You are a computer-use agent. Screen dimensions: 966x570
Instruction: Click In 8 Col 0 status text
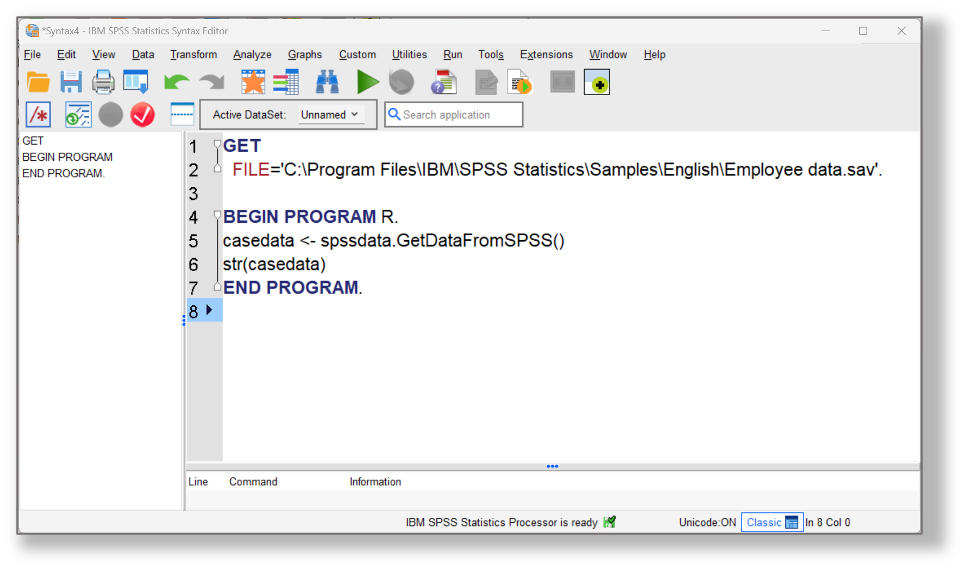(x=828, y=522)
